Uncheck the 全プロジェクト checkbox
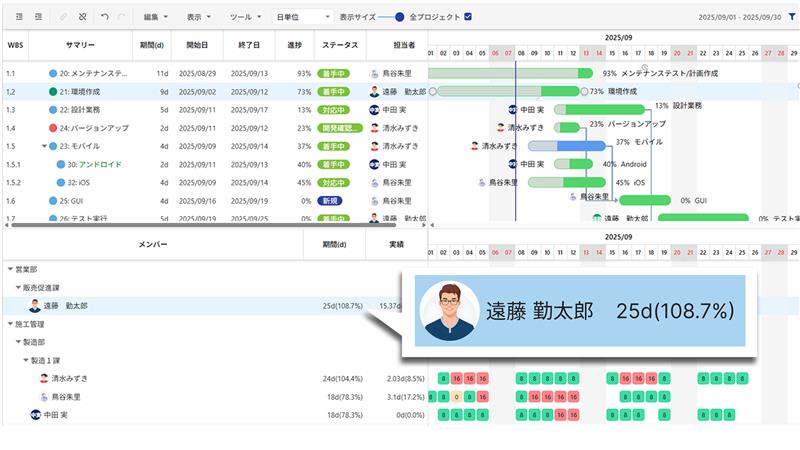Screen dimensions: 800x450 coord(468,17)
